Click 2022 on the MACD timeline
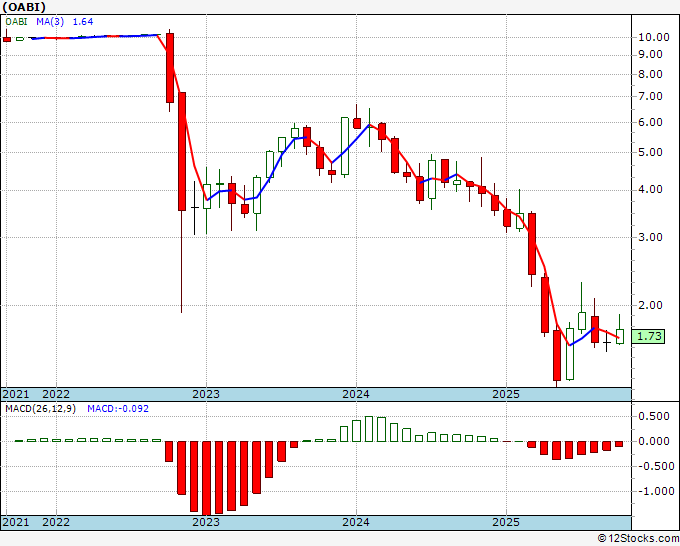Viewport: 680px width, 546px height. [56, 522]
